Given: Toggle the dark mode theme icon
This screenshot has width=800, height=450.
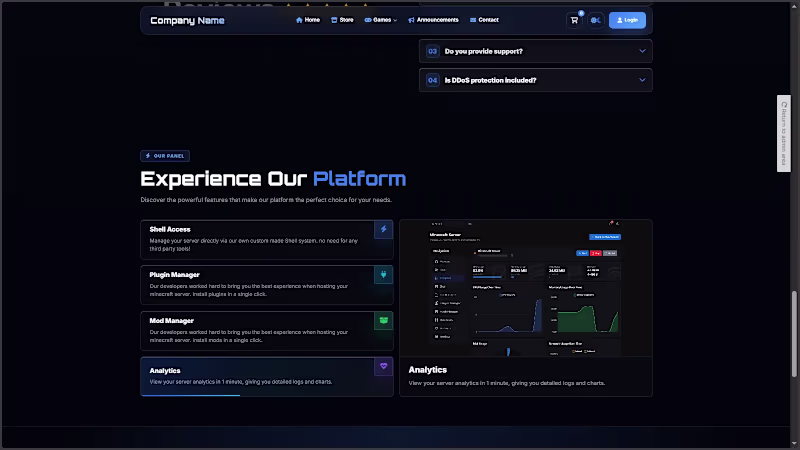Looking at the screenshot, I should tap(595, 20).
